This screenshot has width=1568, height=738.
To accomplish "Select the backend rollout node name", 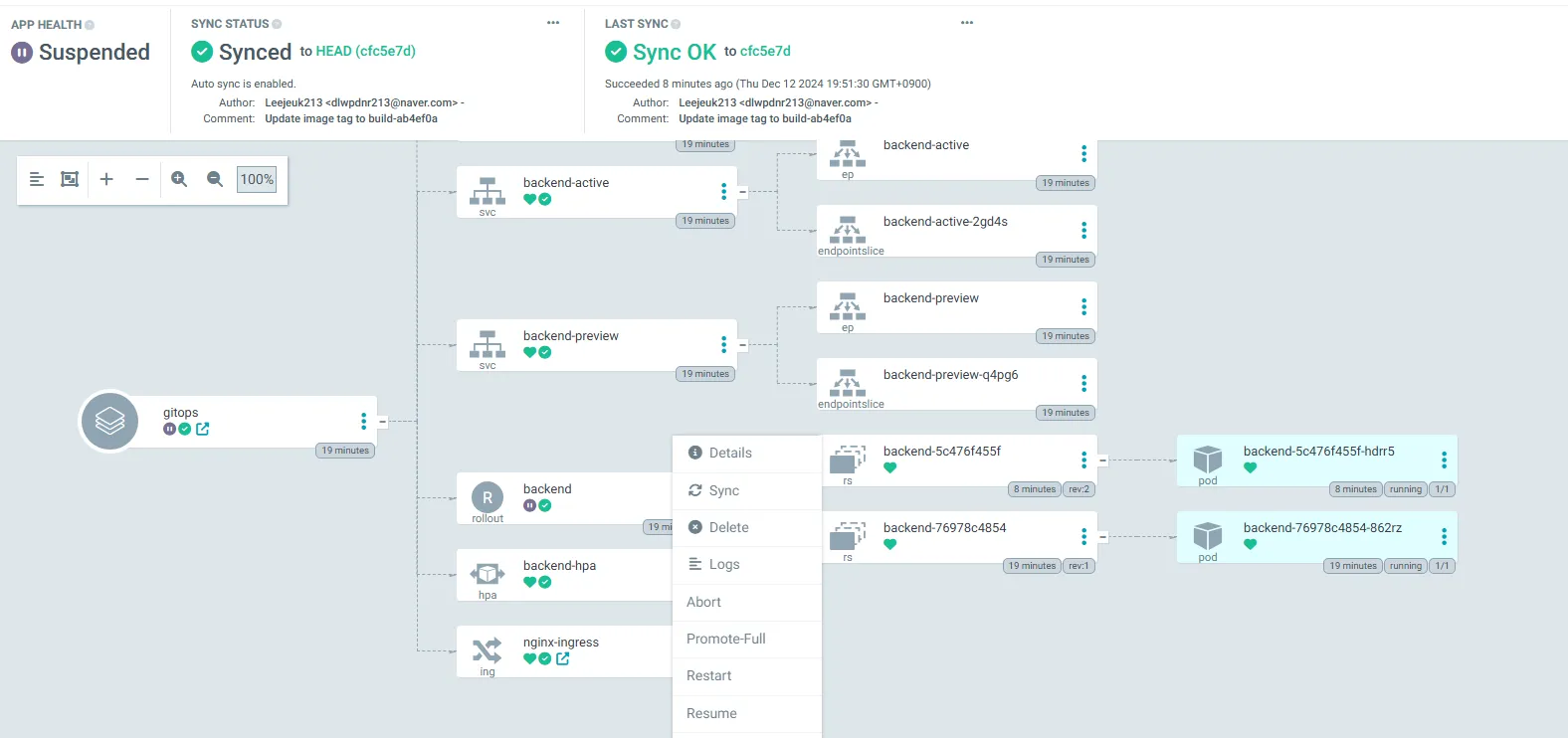I will click(x=547, y=489).
